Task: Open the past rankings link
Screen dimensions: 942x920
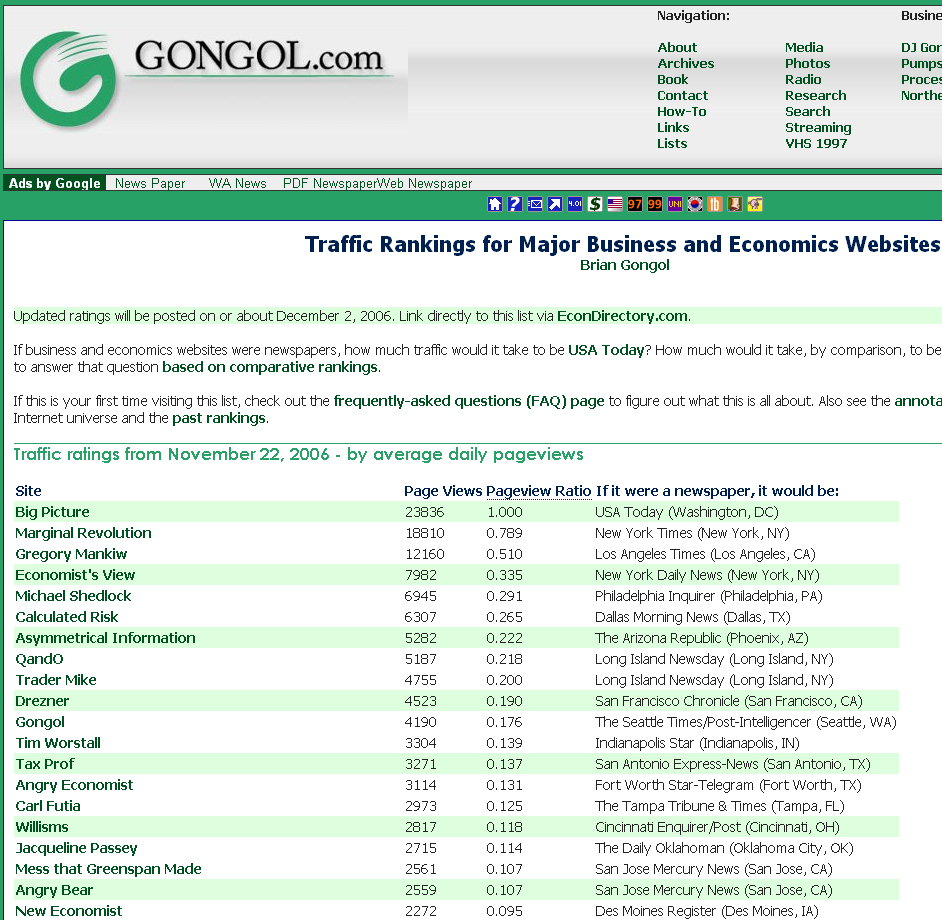Action: pos(219,418)
